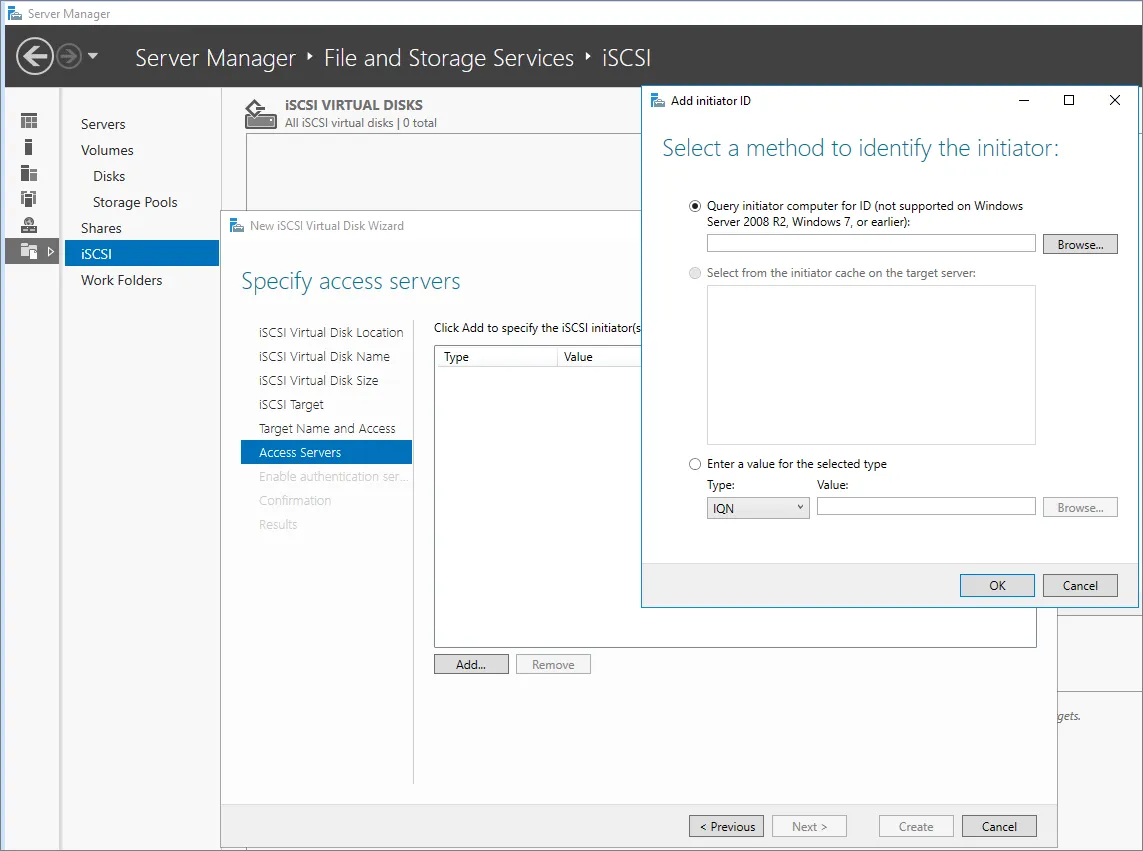Click the back arrow navigation button
1143x851 pixels.
(34, 56)
